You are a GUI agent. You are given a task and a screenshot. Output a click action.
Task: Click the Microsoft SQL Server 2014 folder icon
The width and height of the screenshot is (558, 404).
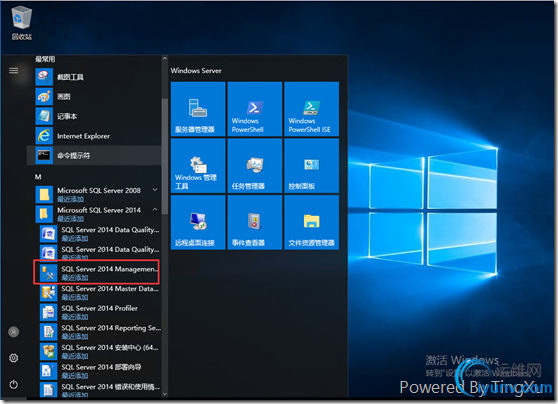(44, 214)
